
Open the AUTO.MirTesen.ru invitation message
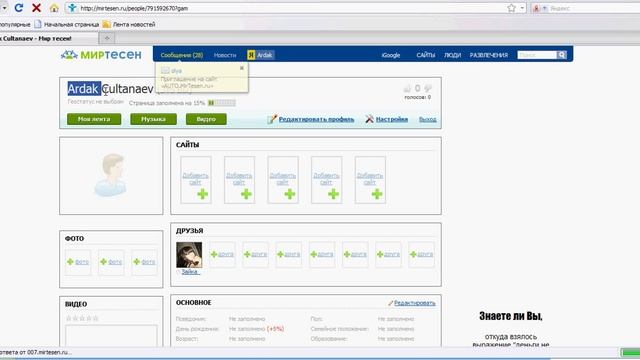pos(189,82)
